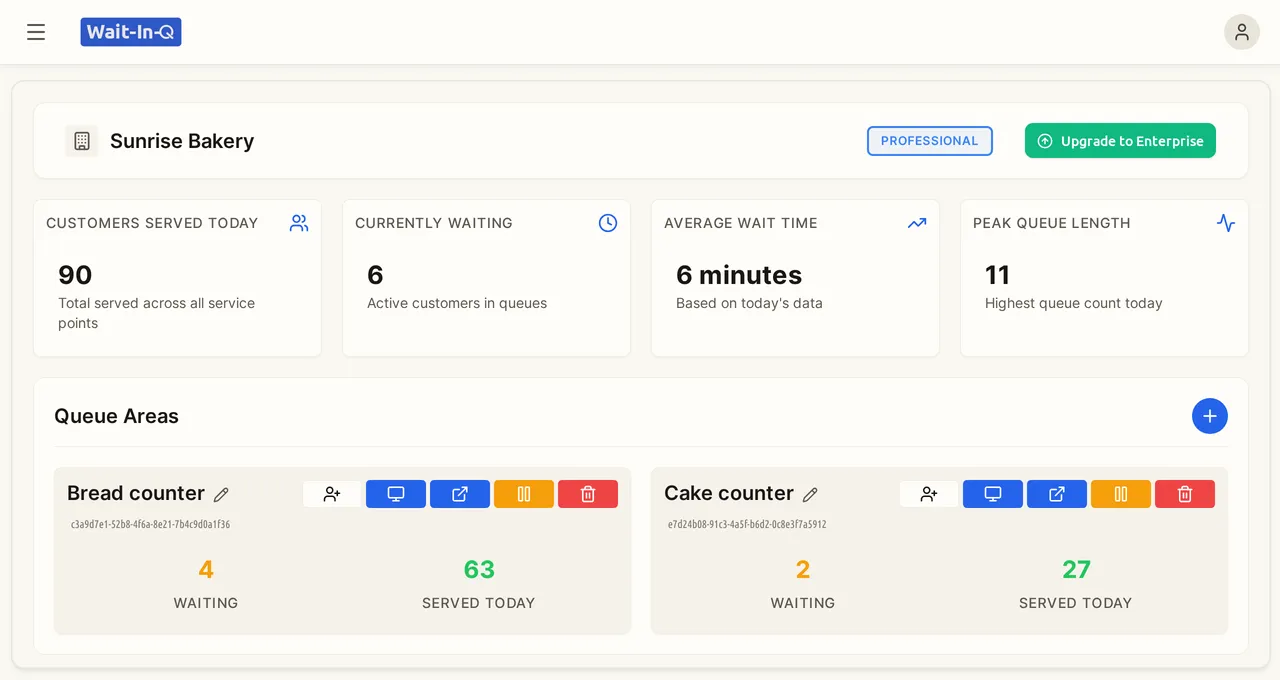Click Upgrade to Enterprise button

pos(1120,141)
